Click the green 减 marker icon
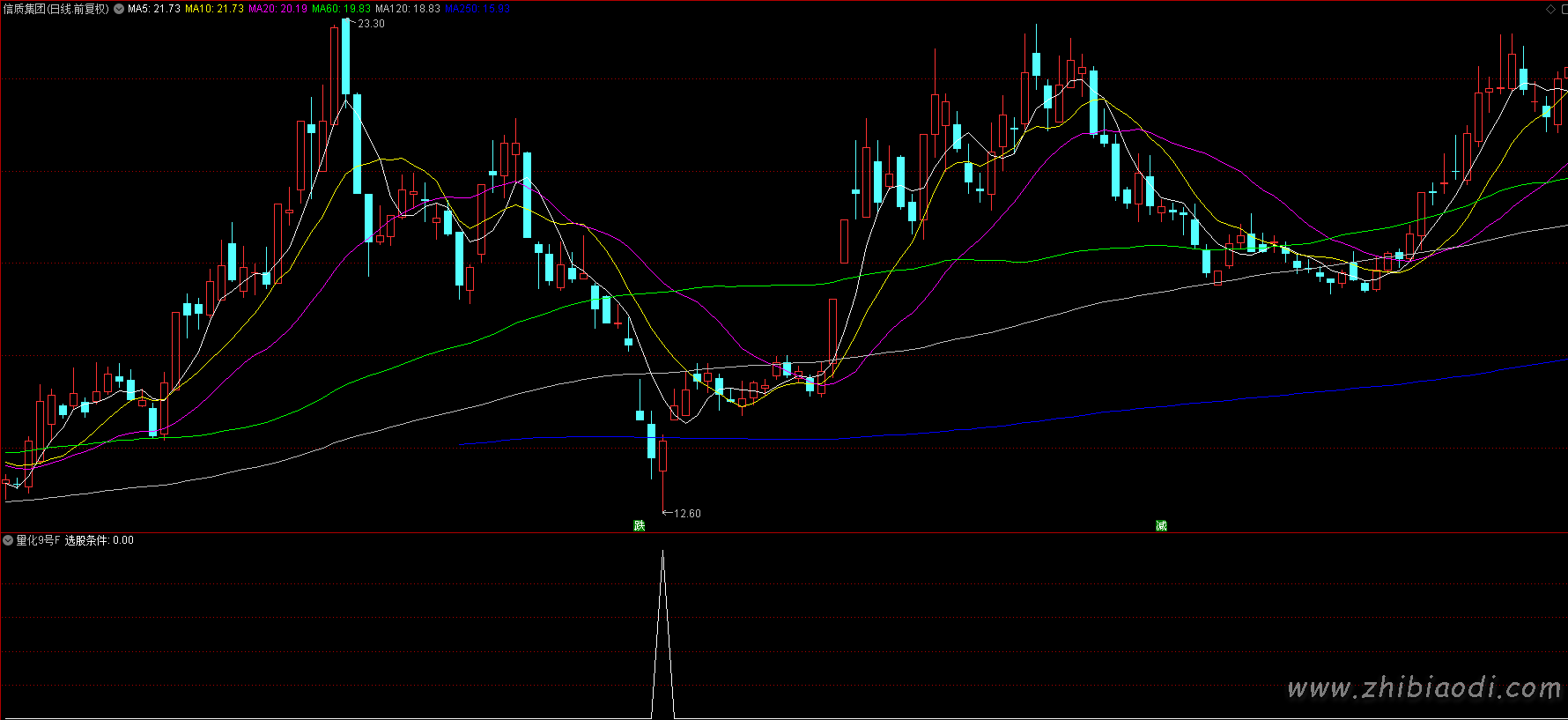The image size is (1568, 720). point(1161,525)
